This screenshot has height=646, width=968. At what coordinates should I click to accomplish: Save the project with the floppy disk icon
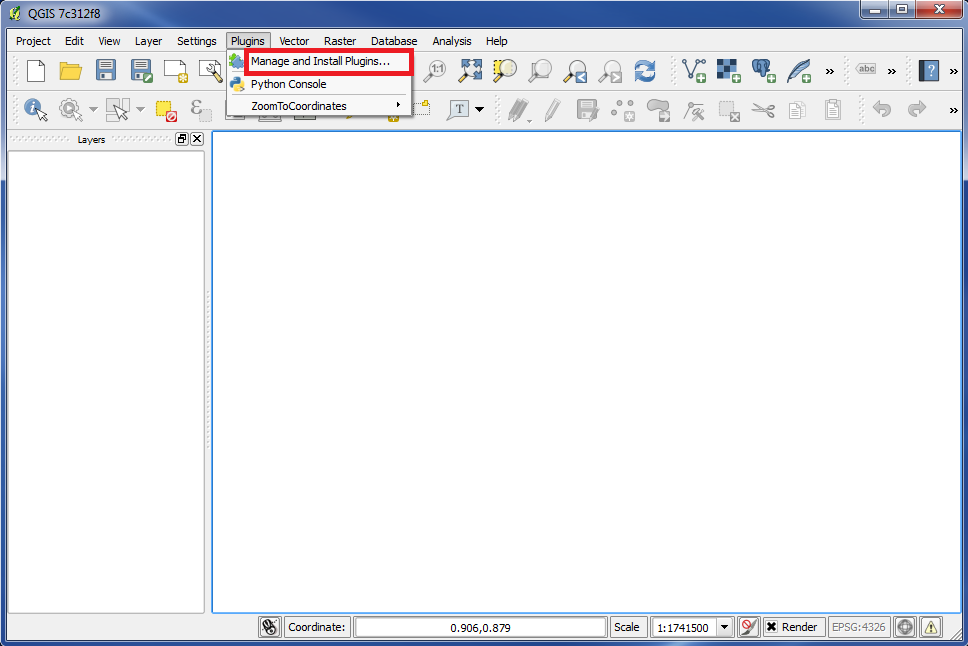[x=106, y=70]
